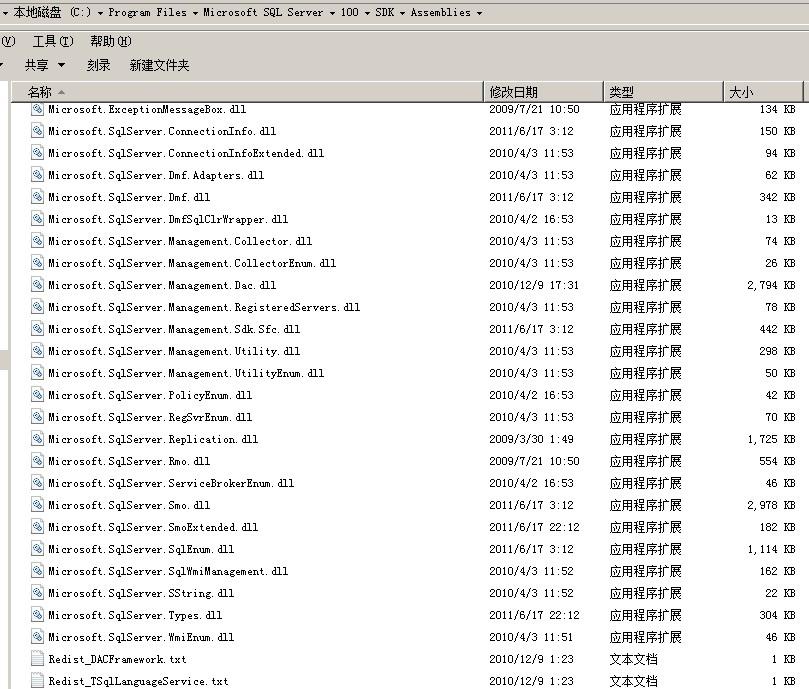This screenshot has height=689, width=809.
Task: Select file name Microsoft.SqlServer.Rmo.dll
Action: 129,461
